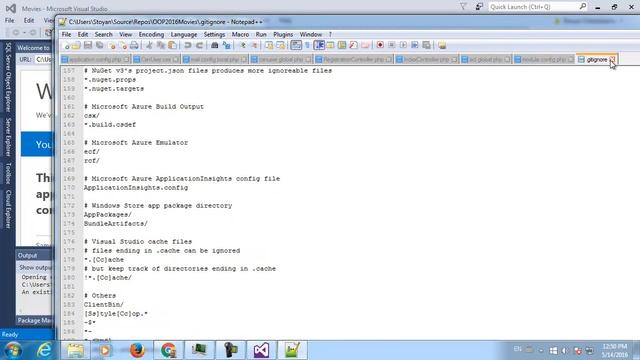Click the Save Recorded Macro icon
This screenshot has width=640, height=360.
(427, 45)
